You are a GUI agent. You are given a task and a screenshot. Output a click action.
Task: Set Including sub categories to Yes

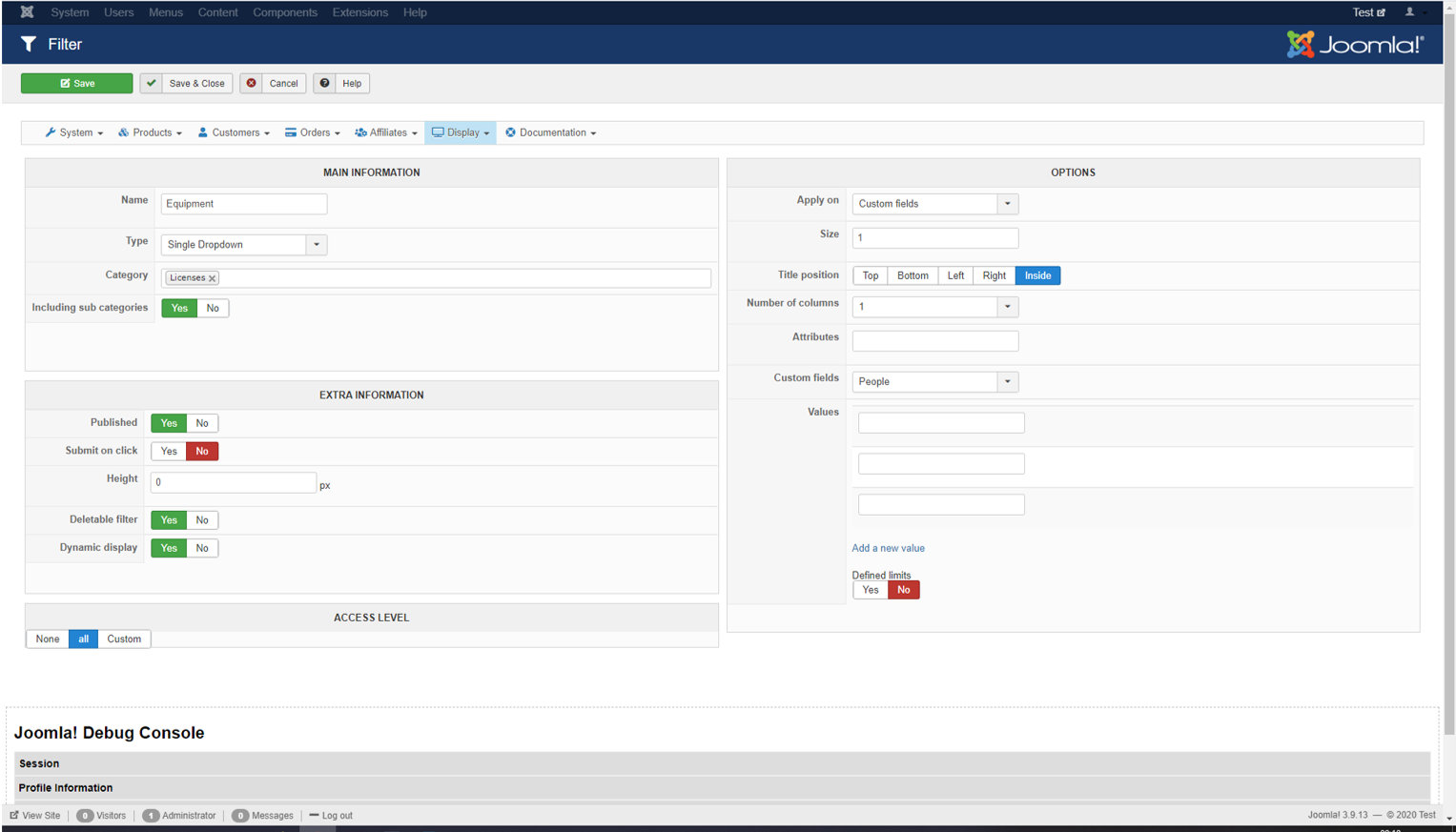(179, 308)
